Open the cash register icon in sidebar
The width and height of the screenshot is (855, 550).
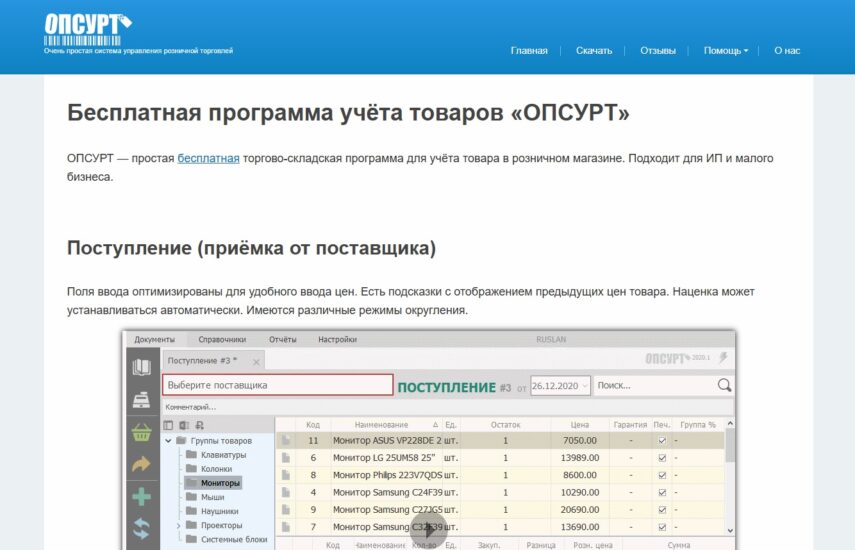point(142,400)
